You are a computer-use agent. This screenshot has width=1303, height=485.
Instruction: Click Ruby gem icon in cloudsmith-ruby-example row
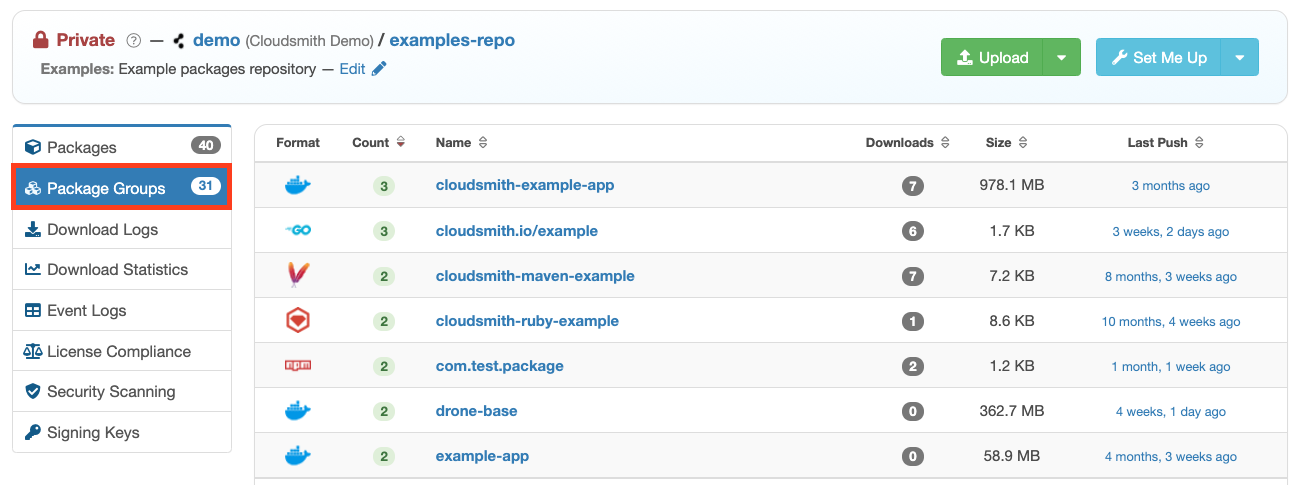(x=298, y=321)
